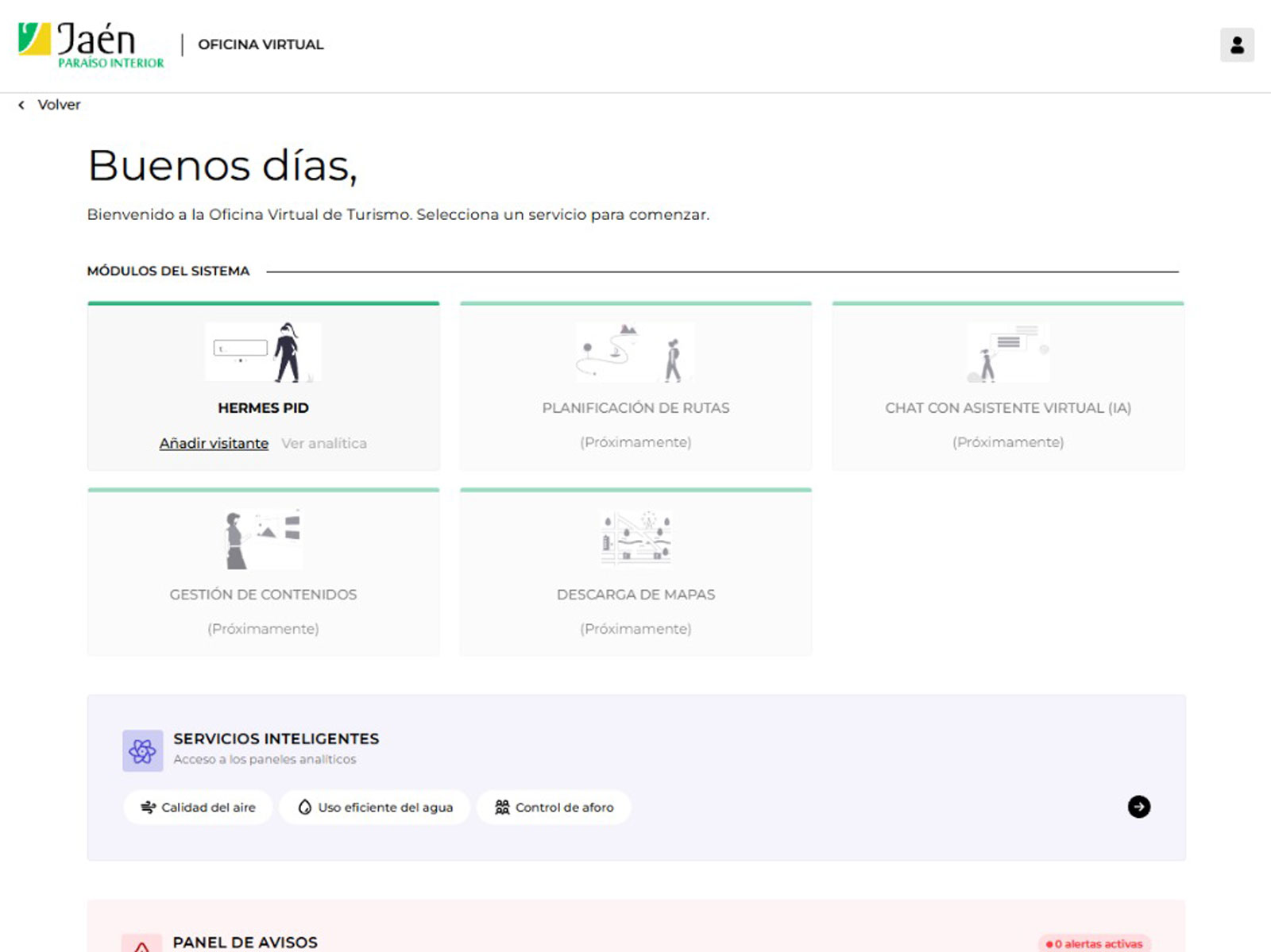Select the PANEL DE AVISOS heading
1271x952 pixels.
click(245, 942)
